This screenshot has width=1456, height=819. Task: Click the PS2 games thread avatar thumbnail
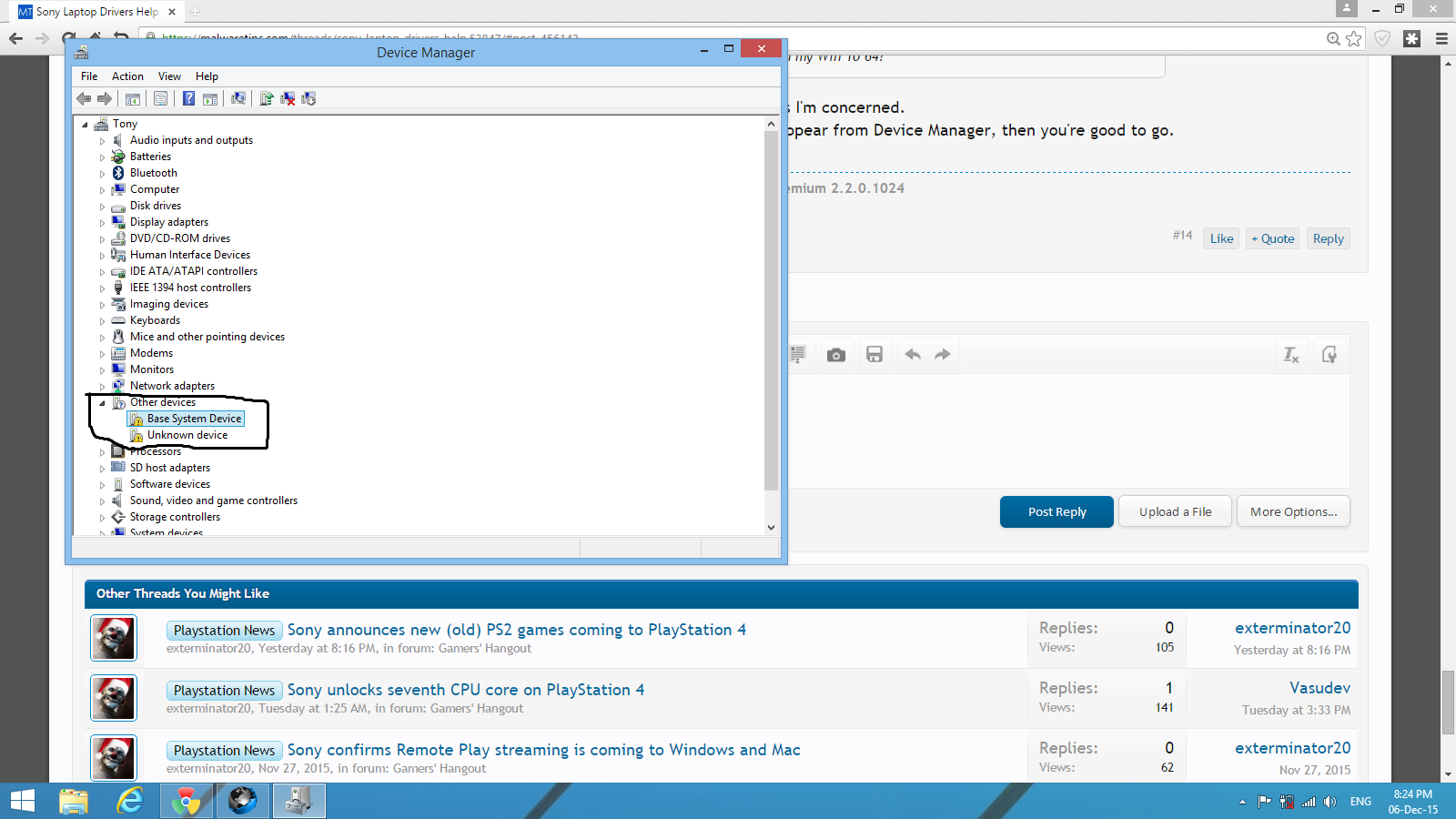tap(114, 637)
